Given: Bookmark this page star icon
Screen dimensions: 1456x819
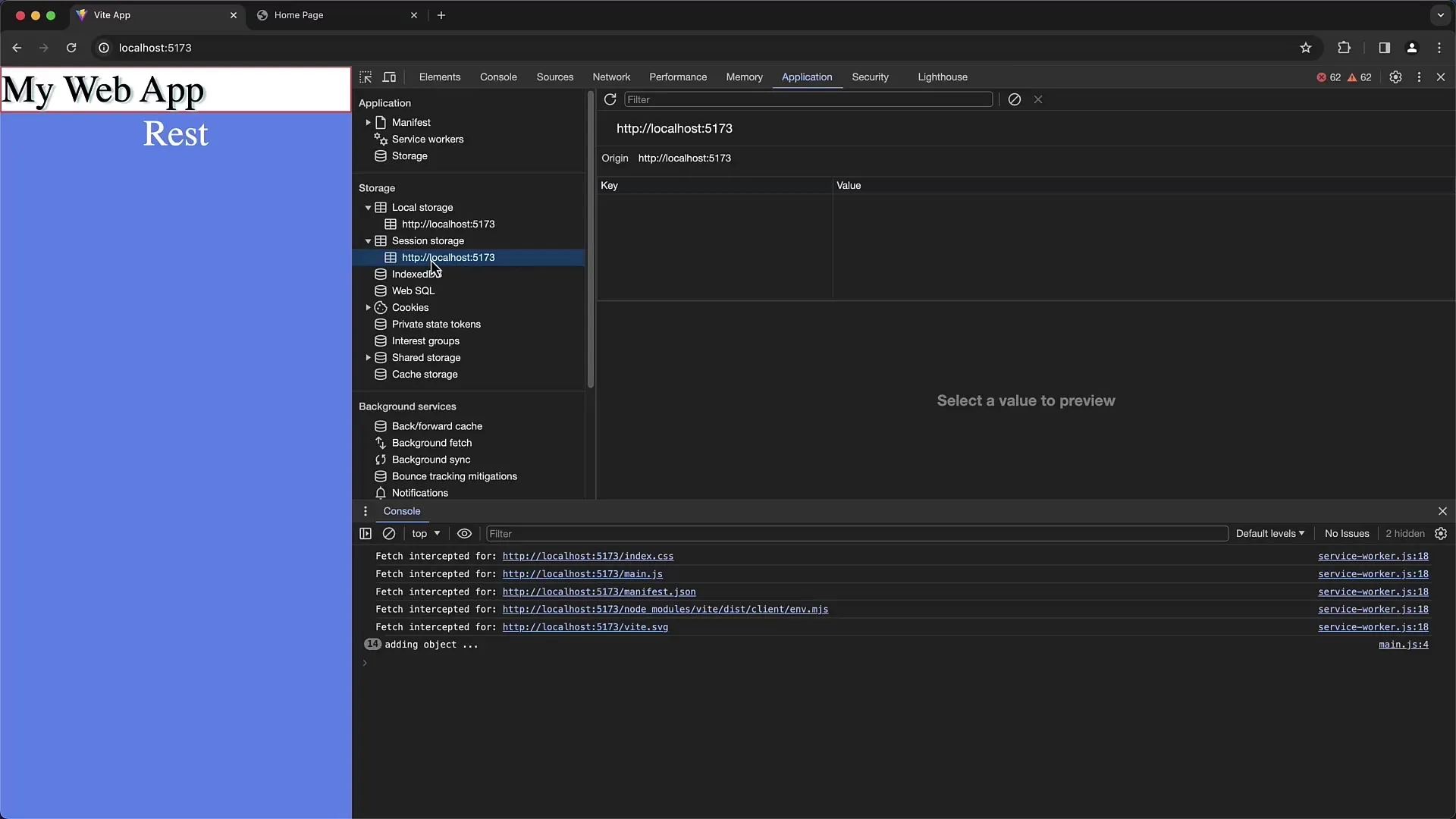Looking at the screenshot, I should 1306,48.
